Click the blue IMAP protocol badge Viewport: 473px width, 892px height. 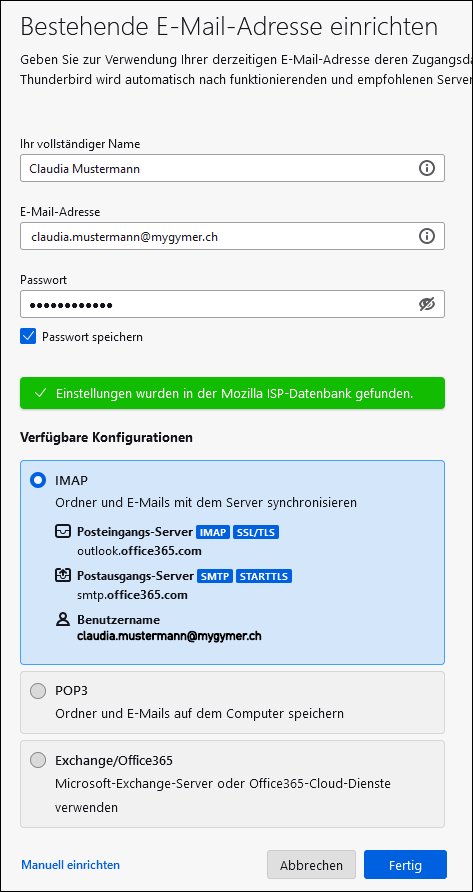[x=213, y=532]
